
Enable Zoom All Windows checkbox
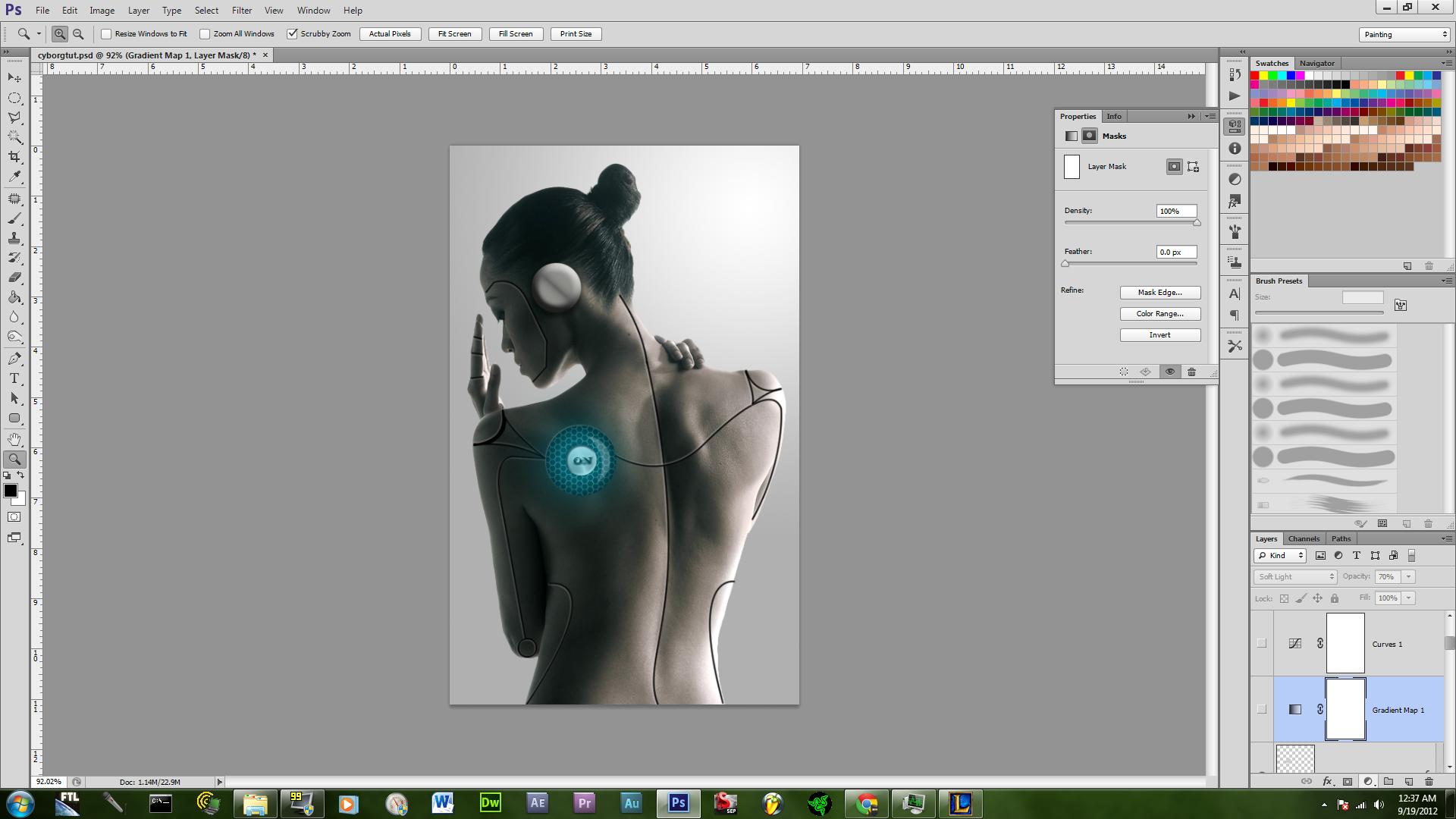205,34
